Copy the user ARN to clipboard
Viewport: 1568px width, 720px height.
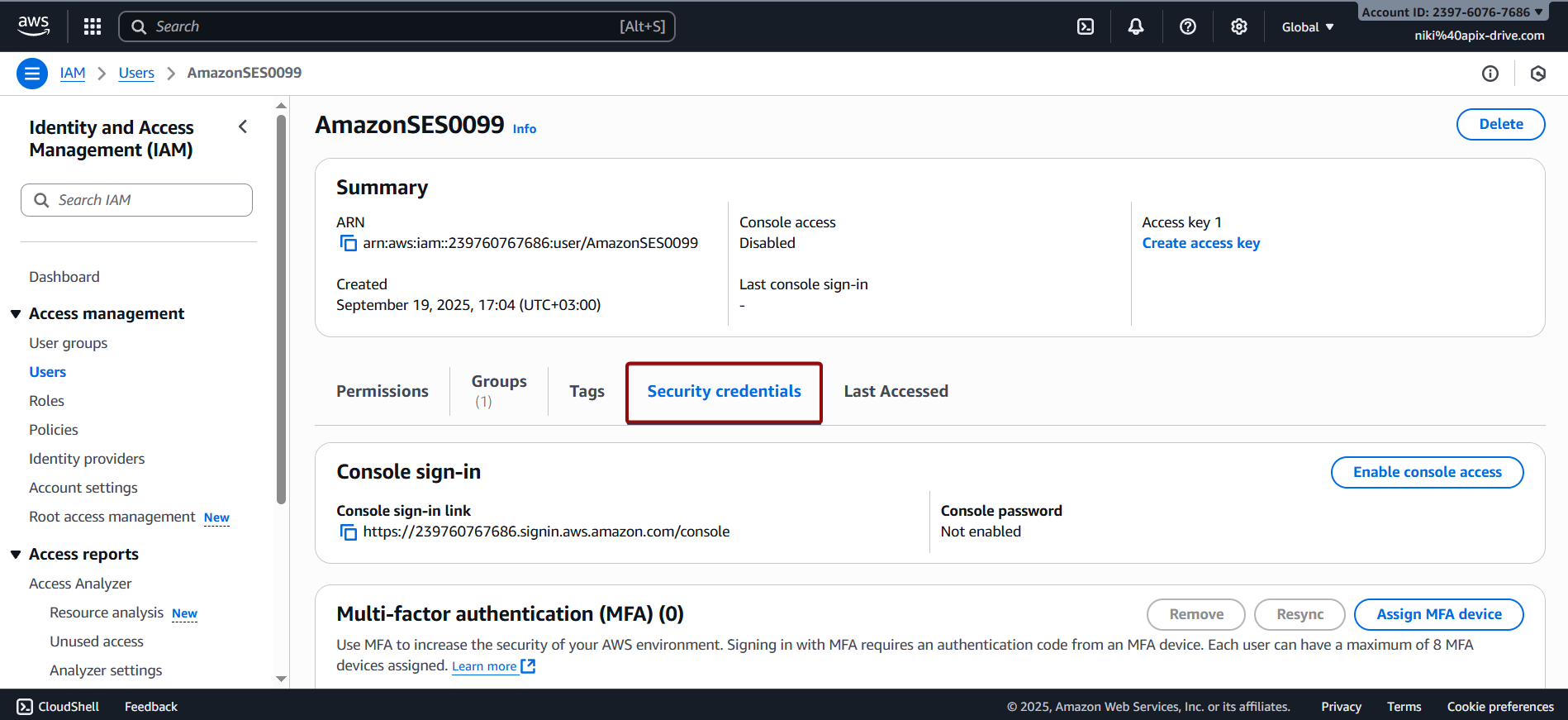(349, 243)
